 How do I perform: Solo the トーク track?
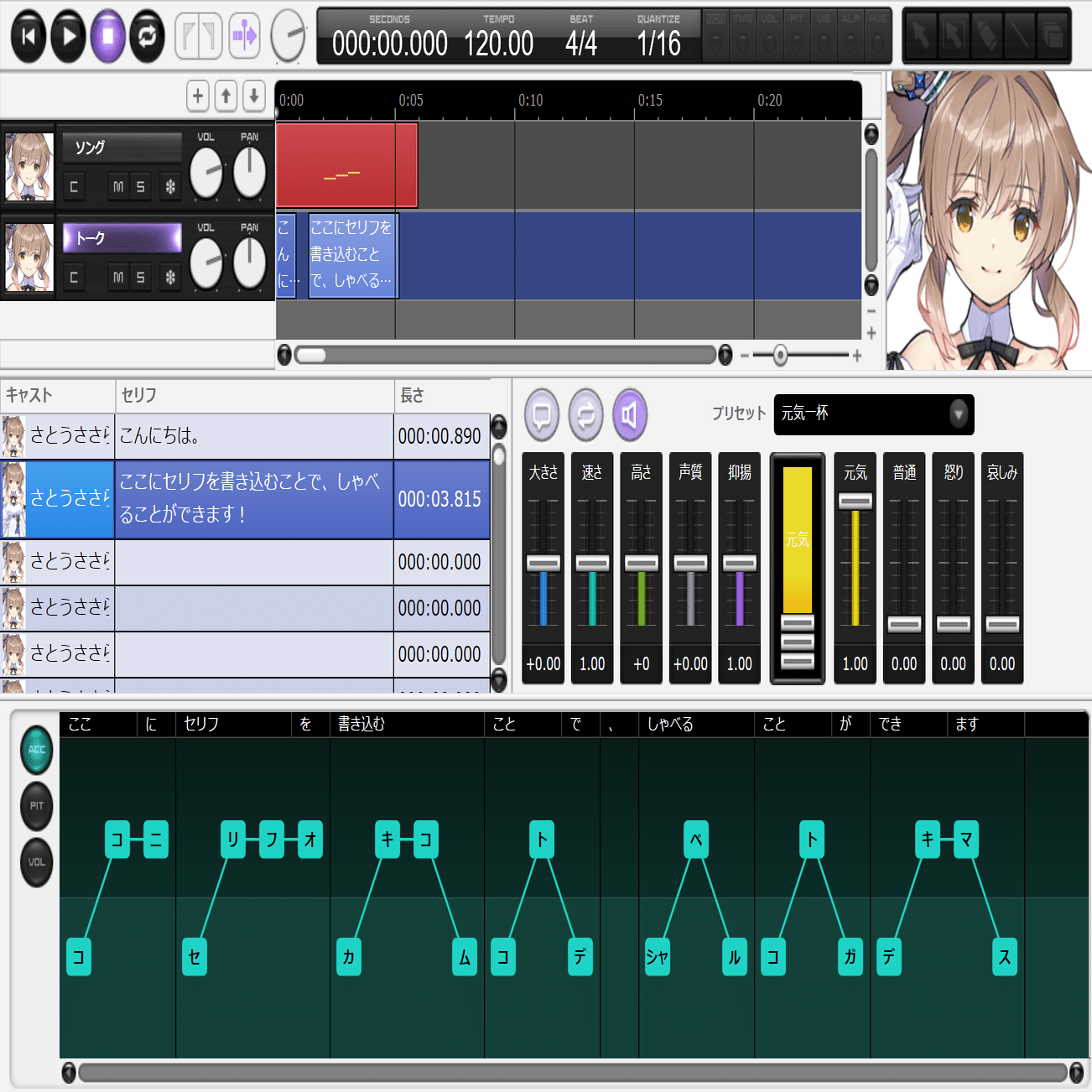(x=141, y=278)
